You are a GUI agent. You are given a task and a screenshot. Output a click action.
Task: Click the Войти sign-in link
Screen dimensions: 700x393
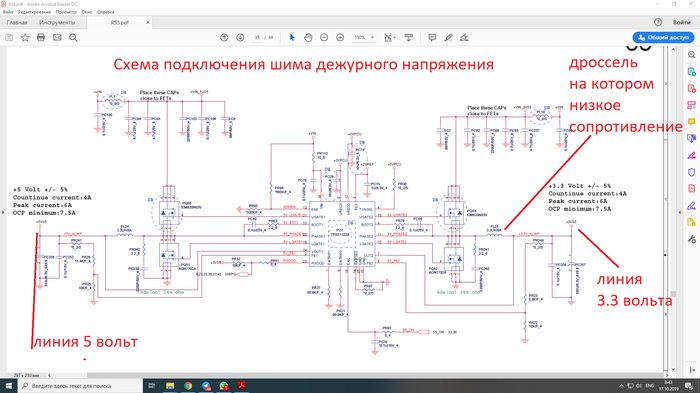(682, 22)
